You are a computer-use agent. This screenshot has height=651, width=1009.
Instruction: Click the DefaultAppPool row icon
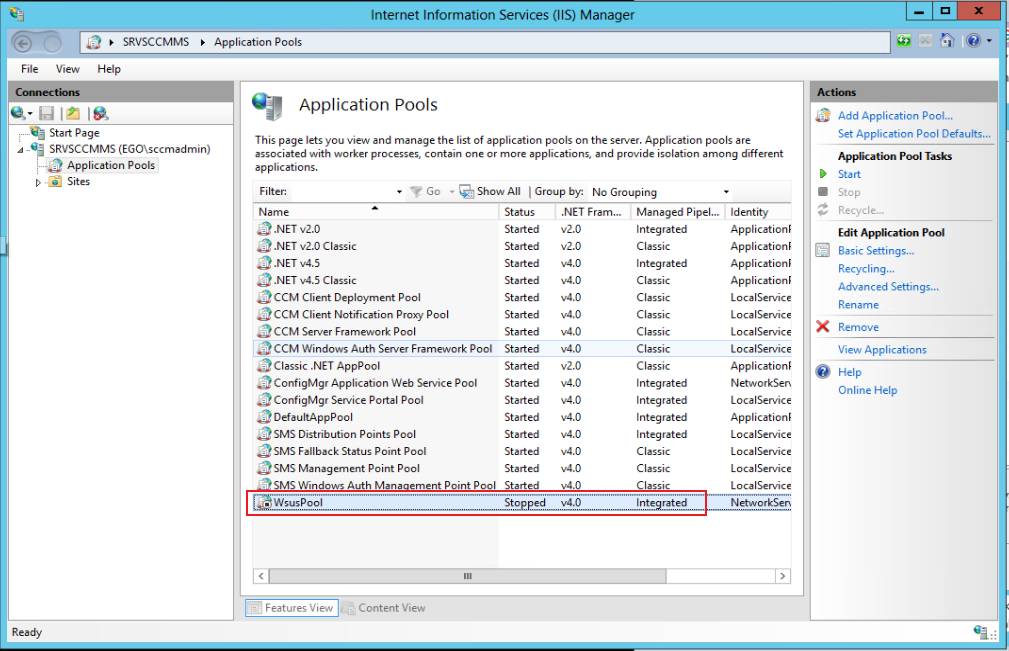coord(264,417)
